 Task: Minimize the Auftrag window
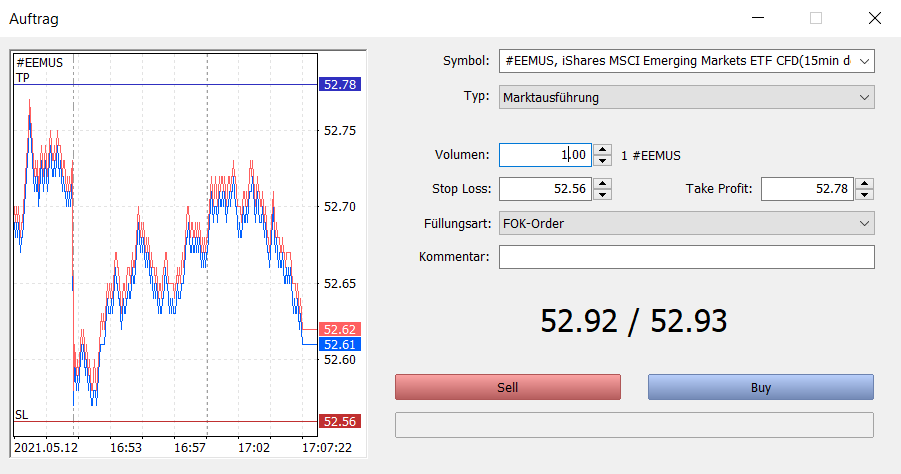tap(758, 18)
